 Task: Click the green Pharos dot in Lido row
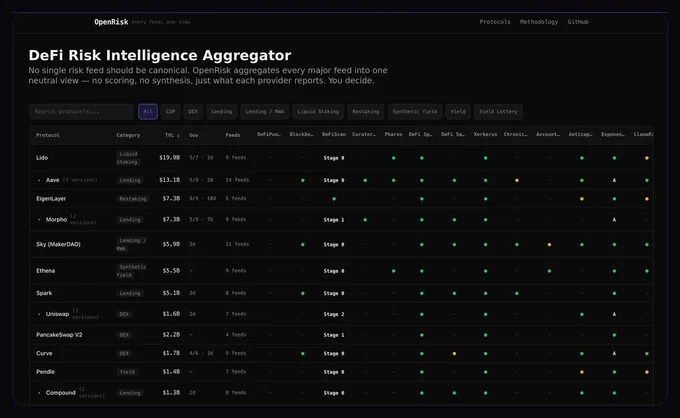(393, 158)
